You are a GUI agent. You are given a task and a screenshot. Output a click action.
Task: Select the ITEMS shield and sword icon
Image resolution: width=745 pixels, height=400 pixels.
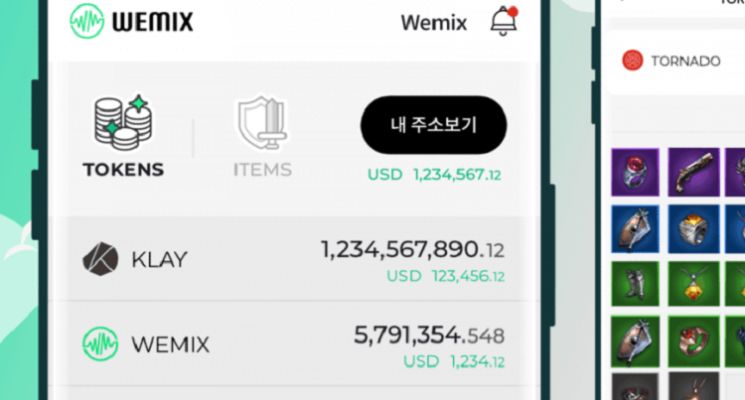coord(263,123)
